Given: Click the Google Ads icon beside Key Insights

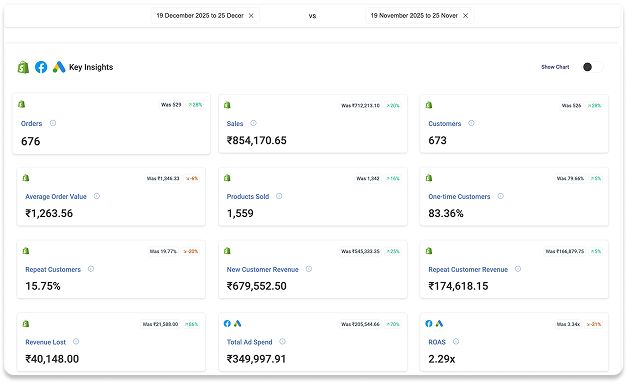Looking at the screenshot, I should tap(59, 67).
